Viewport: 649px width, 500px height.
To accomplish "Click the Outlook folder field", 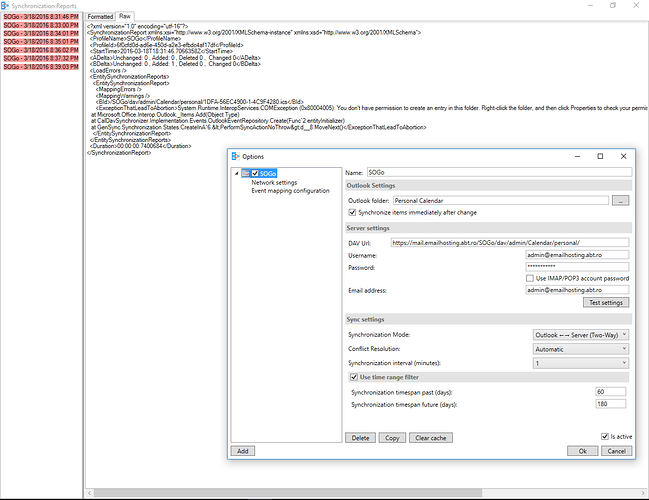I will (x=501, y=201).
